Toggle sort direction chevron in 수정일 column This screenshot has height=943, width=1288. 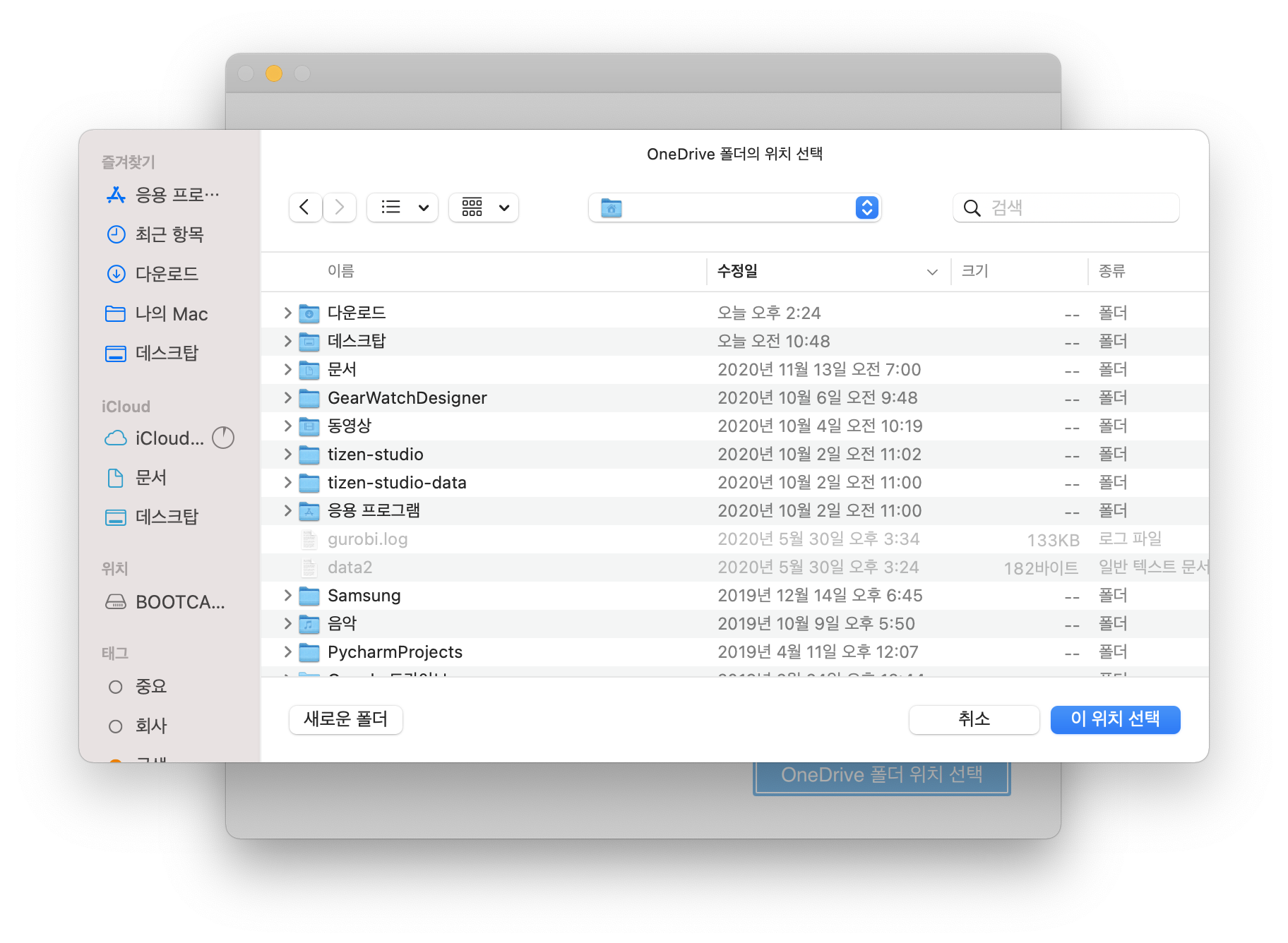click(x=932, y=272)
